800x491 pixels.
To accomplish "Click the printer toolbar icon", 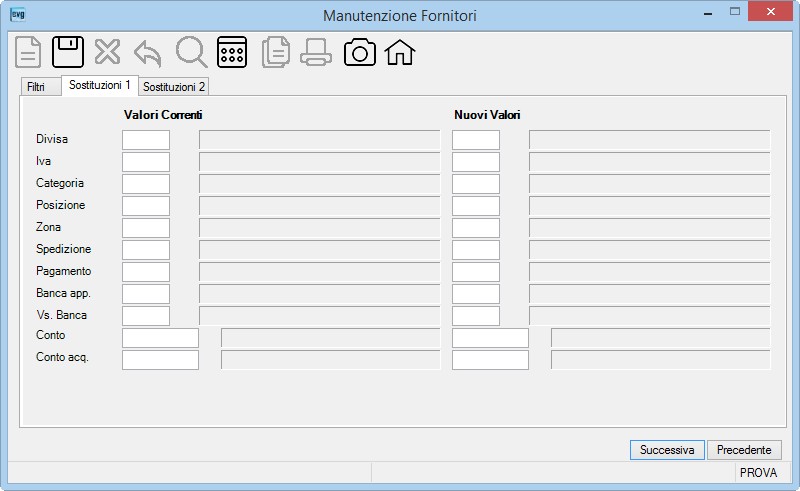I will pos(316,53).
